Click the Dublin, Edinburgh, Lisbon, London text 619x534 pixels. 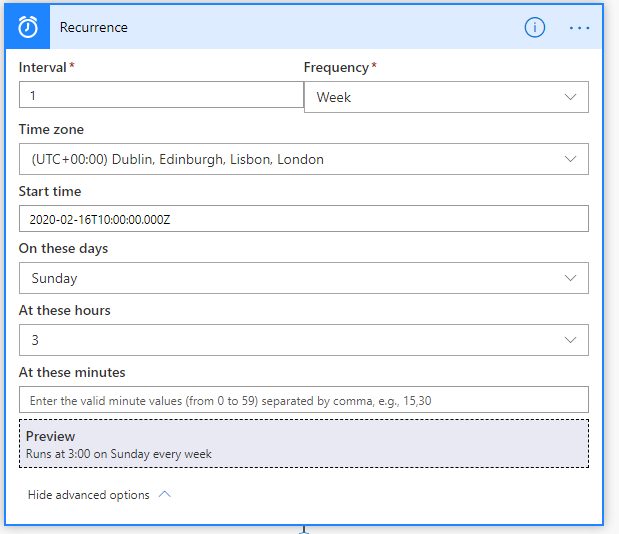pyautogui.click(x=218, y=159)
